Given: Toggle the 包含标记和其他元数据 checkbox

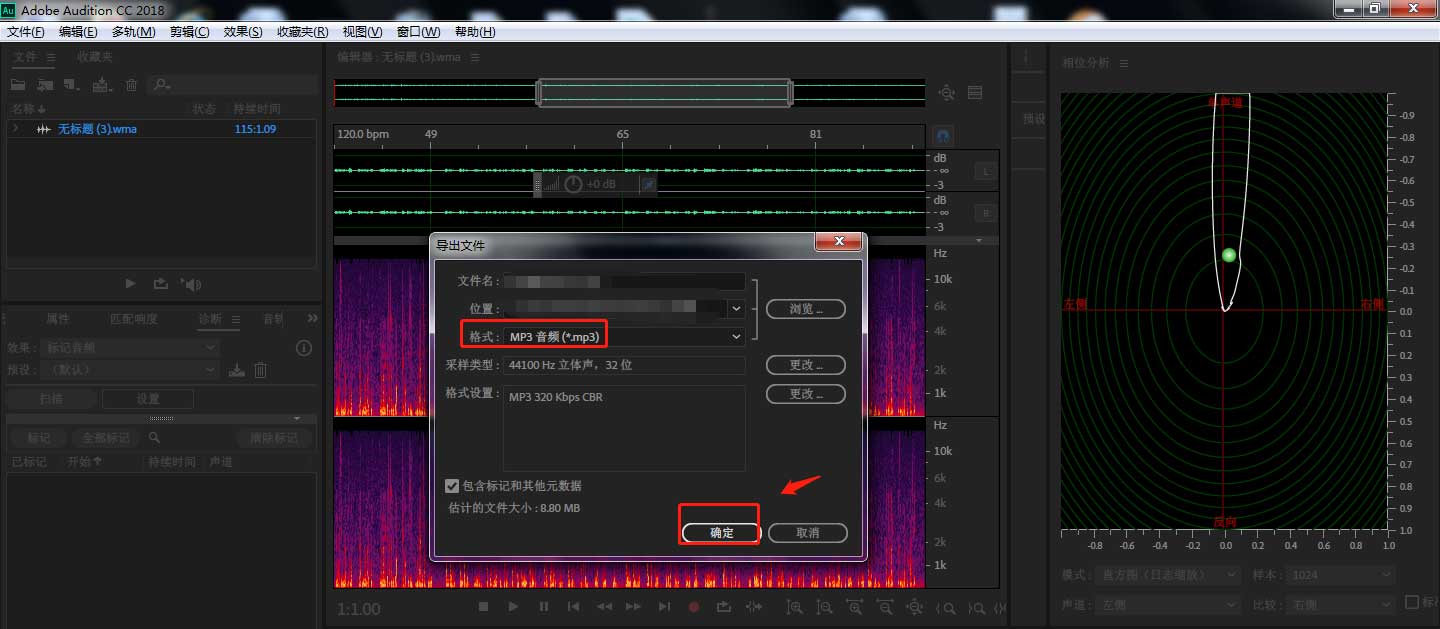Looking at the screenshot, I should pyautogui.click(x=452, y=486).
